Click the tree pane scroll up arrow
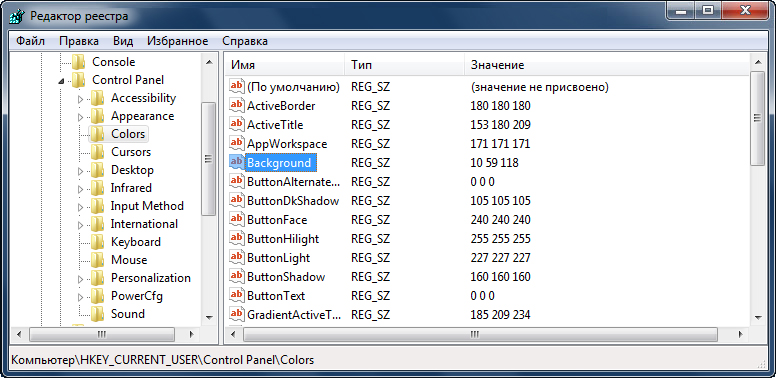This screenshot has height=378, width=776. pos(208,62)
